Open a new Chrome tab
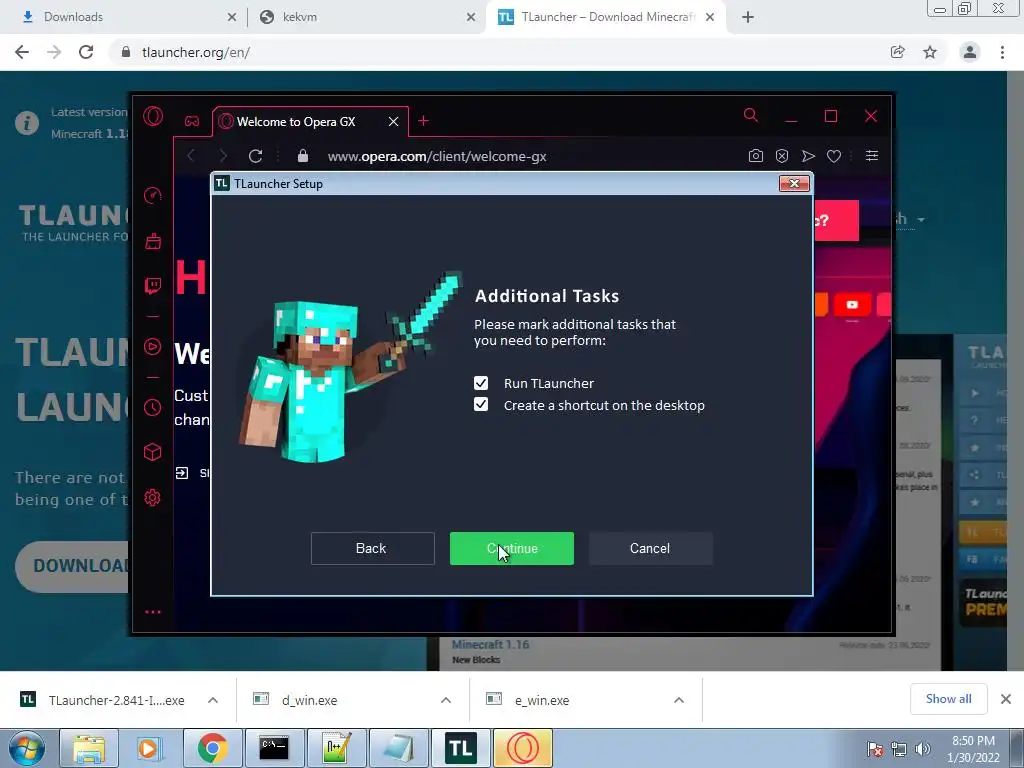The image size is (1024, 768). tap(748, 17)
